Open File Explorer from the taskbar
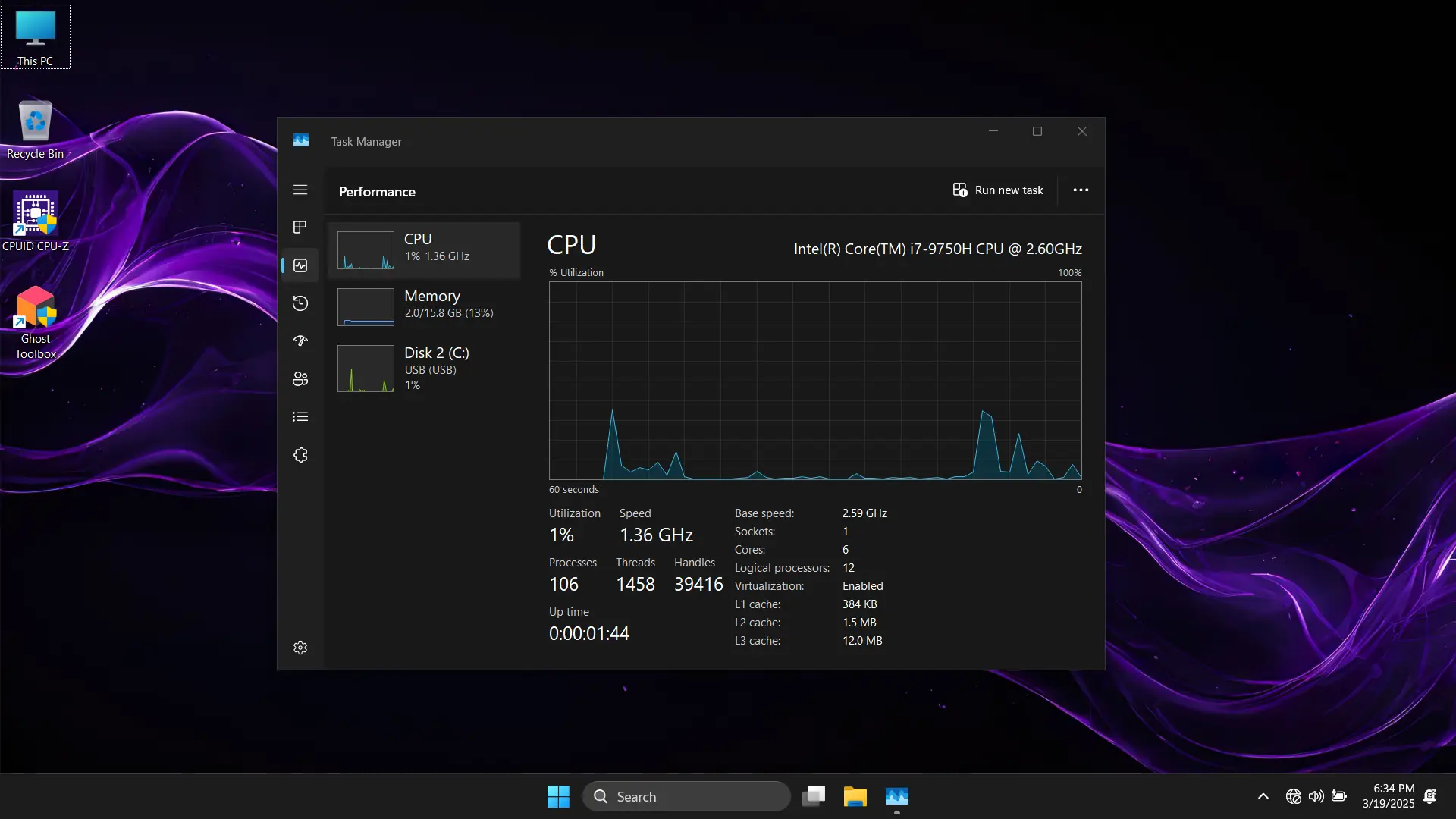Screen dimensions: 1456x819 [855, 796]
